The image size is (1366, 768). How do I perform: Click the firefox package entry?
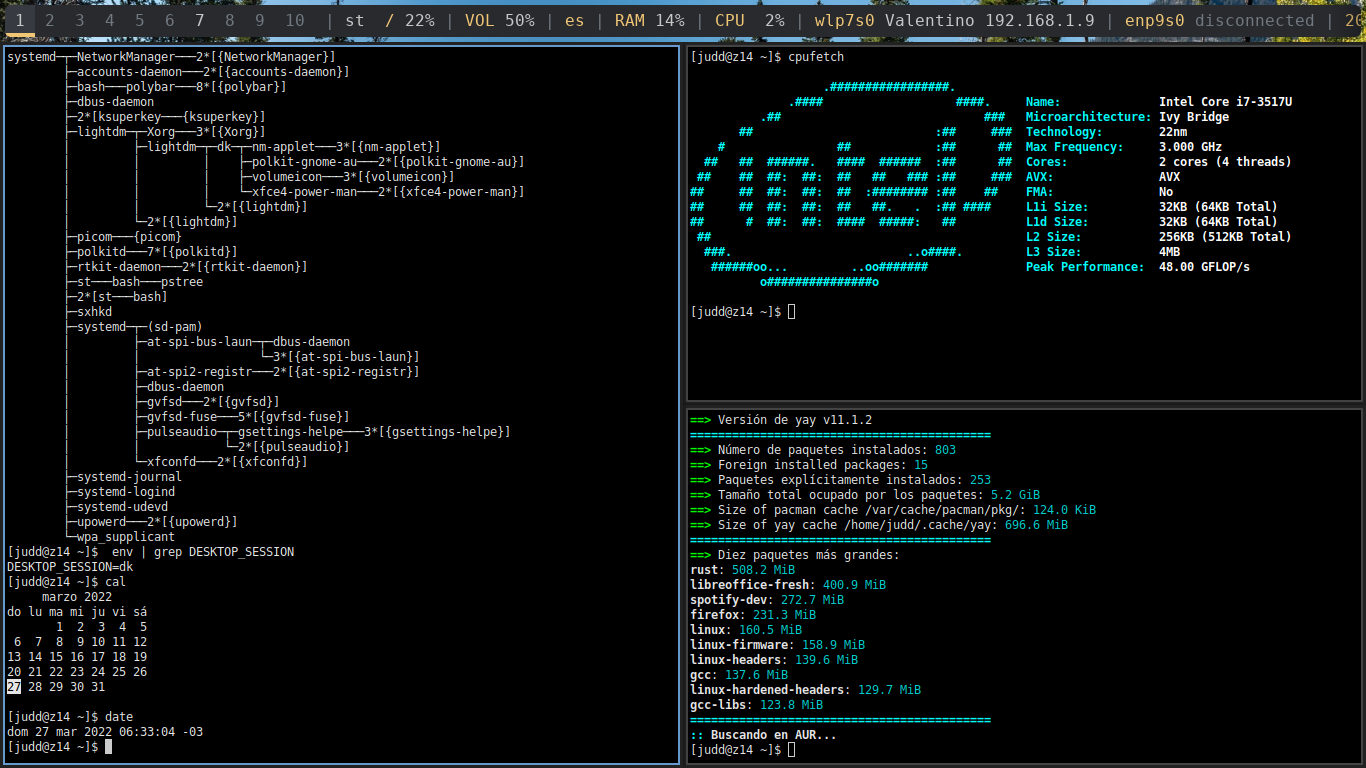tap(753, 615)
